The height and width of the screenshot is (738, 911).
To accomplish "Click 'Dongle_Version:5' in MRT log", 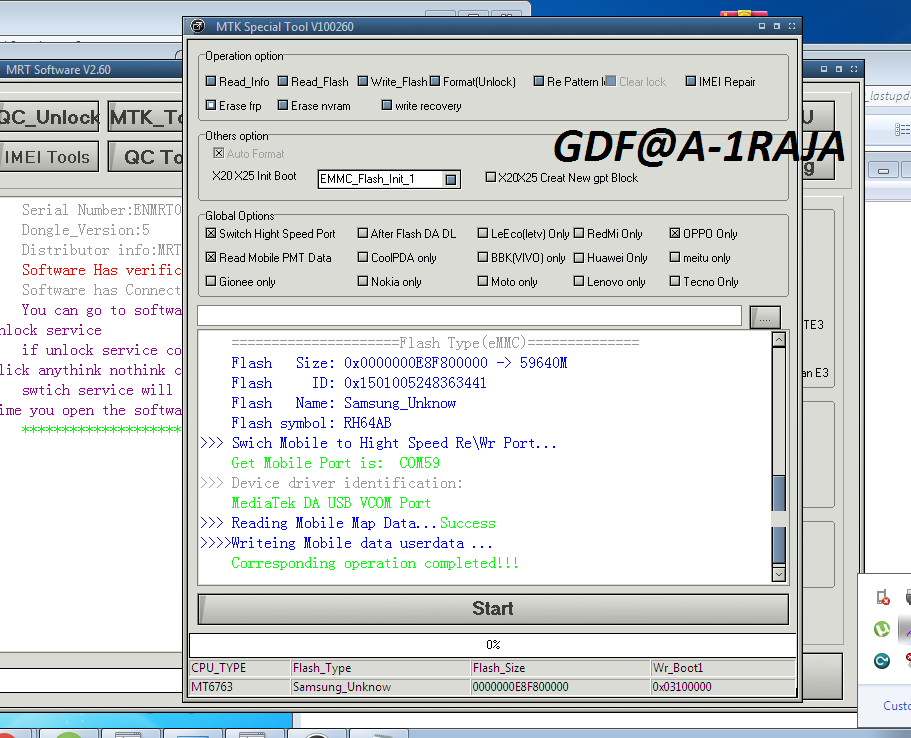I will [85, 230].
